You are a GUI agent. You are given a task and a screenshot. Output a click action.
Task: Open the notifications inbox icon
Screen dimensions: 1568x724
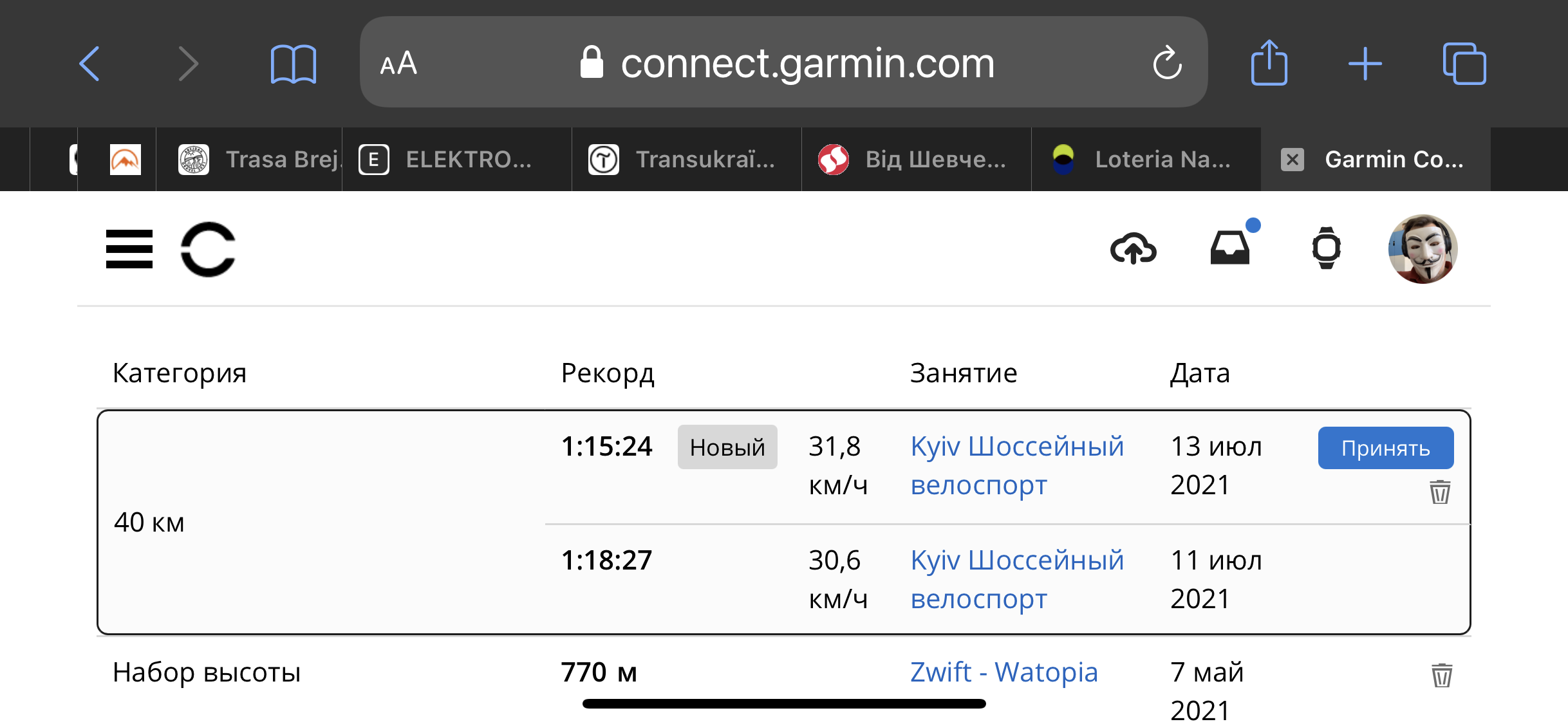pos(1230,249)
